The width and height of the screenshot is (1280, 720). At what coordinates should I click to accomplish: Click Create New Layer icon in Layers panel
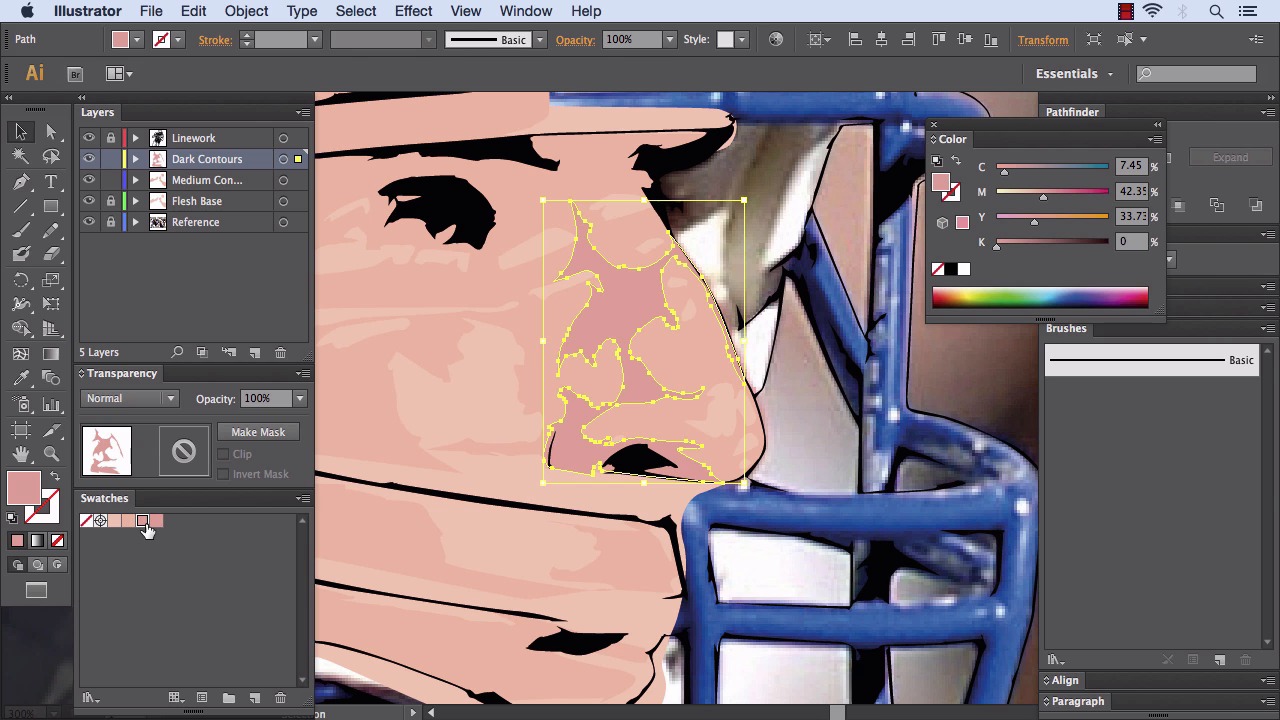pos(255,353)
